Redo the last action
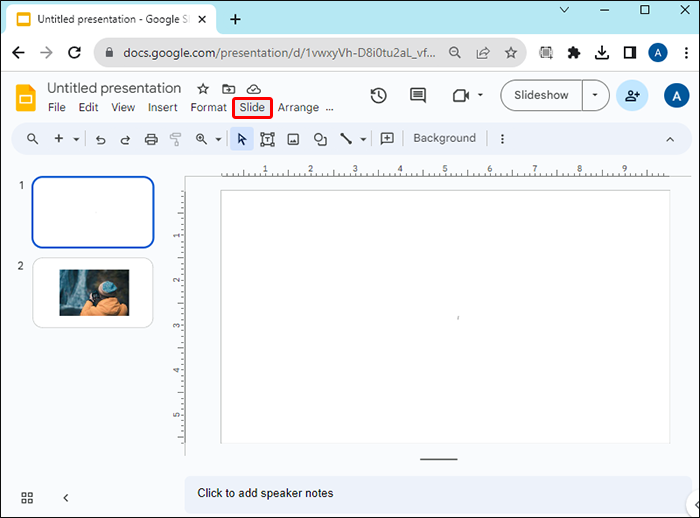This screenshot has width=700, height=518. click(125, 139)
